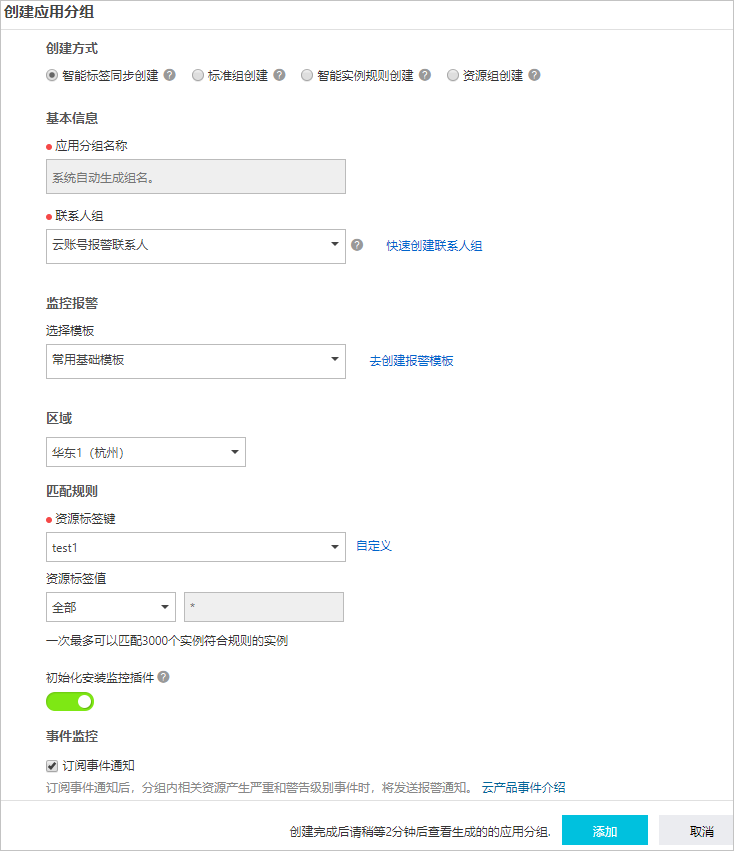Show help tooltip beside 联系人组 dropdown
The image size is (734, 851).
click(x=357, y=245)
